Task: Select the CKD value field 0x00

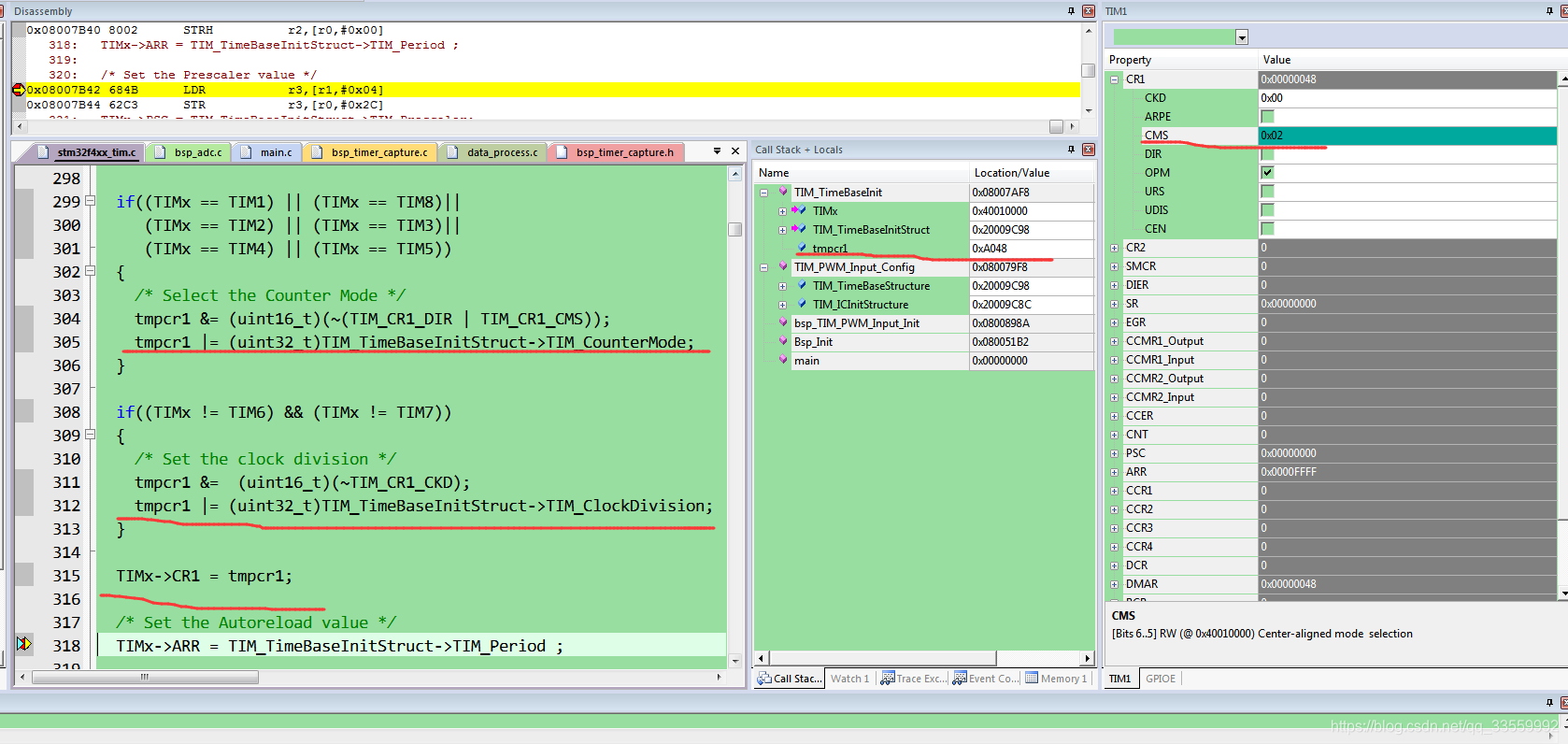Action: pos(1407,98)
